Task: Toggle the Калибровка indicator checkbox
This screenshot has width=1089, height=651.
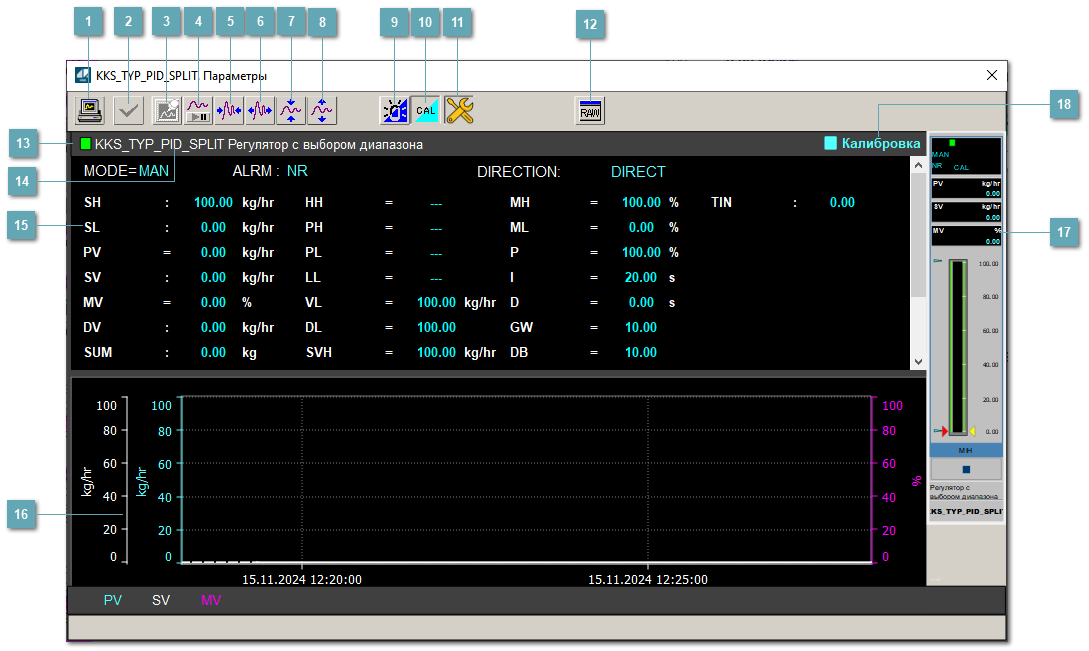Action: point(830,144)
